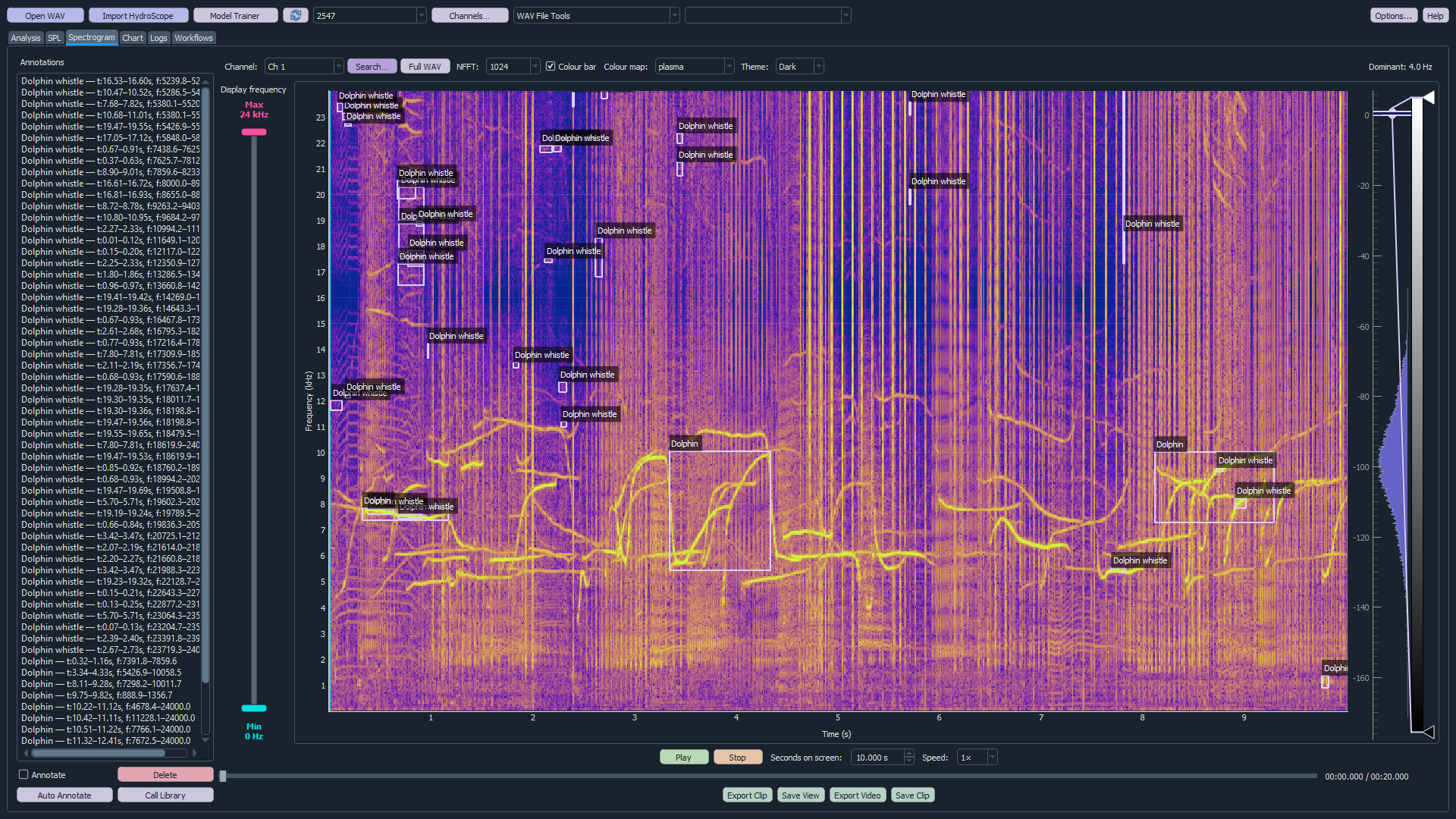Select annotation Dolphin whistle t:7.68–7.82s
This screenshot has height=819, width=1456.
[110, 104]
